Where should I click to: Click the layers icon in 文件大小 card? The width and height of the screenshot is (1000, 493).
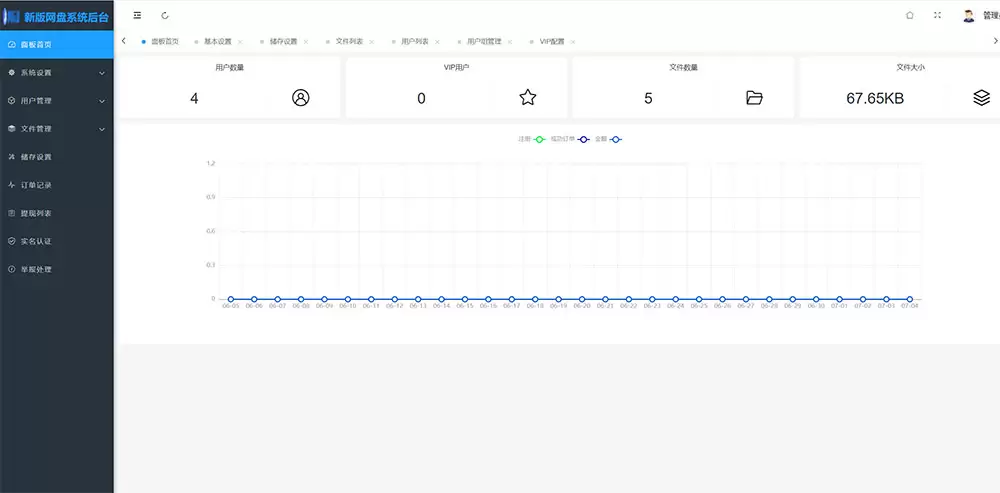coord(981,98)
